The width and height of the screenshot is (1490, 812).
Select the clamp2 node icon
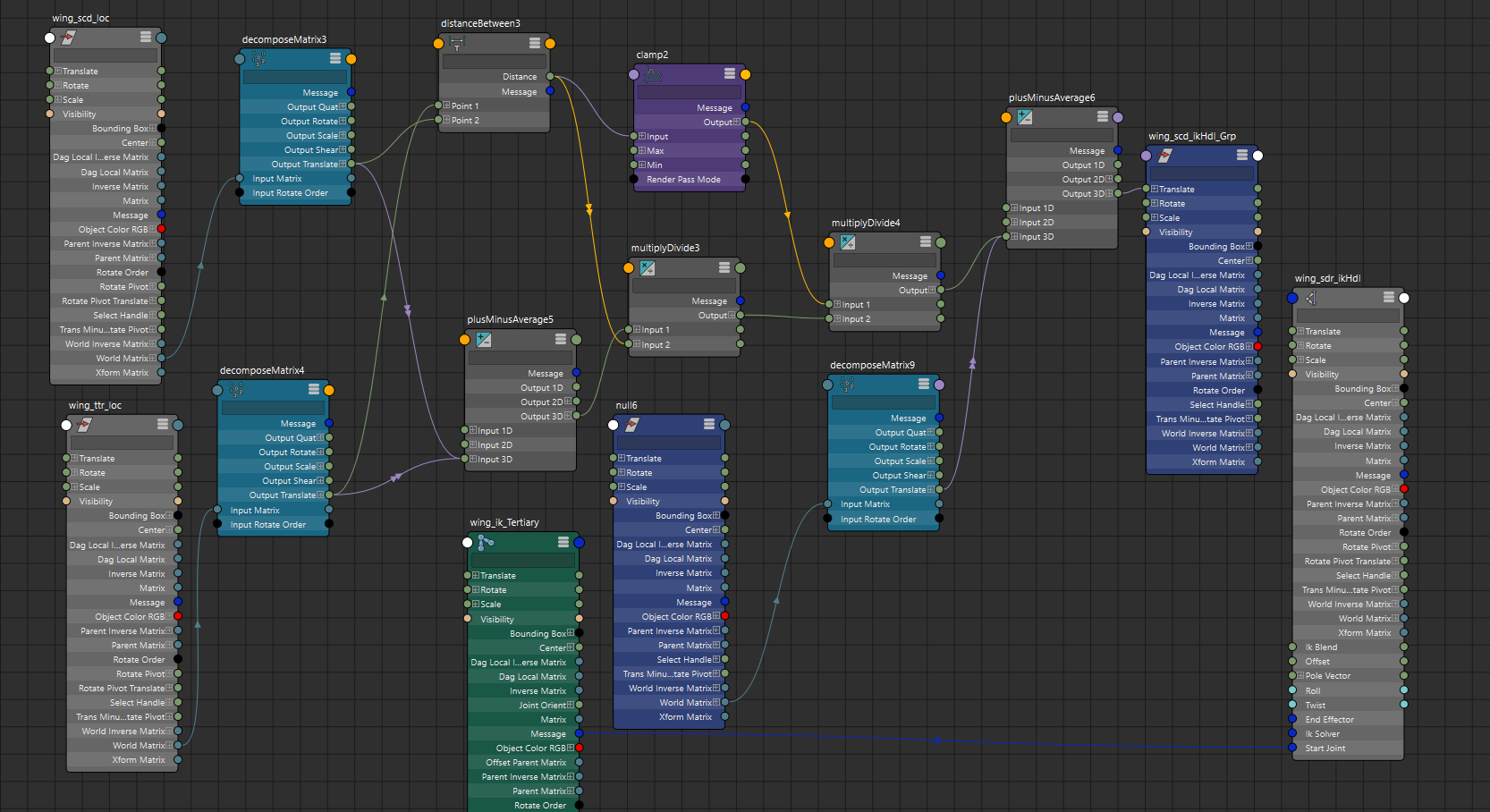[653, 74]
